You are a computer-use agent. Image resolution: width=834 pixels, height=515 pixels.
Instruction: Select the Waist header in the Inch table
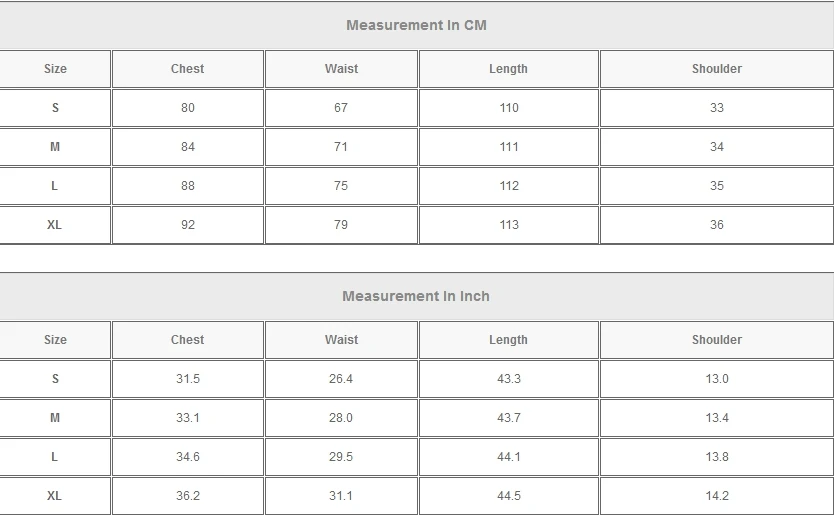point(341,340)
